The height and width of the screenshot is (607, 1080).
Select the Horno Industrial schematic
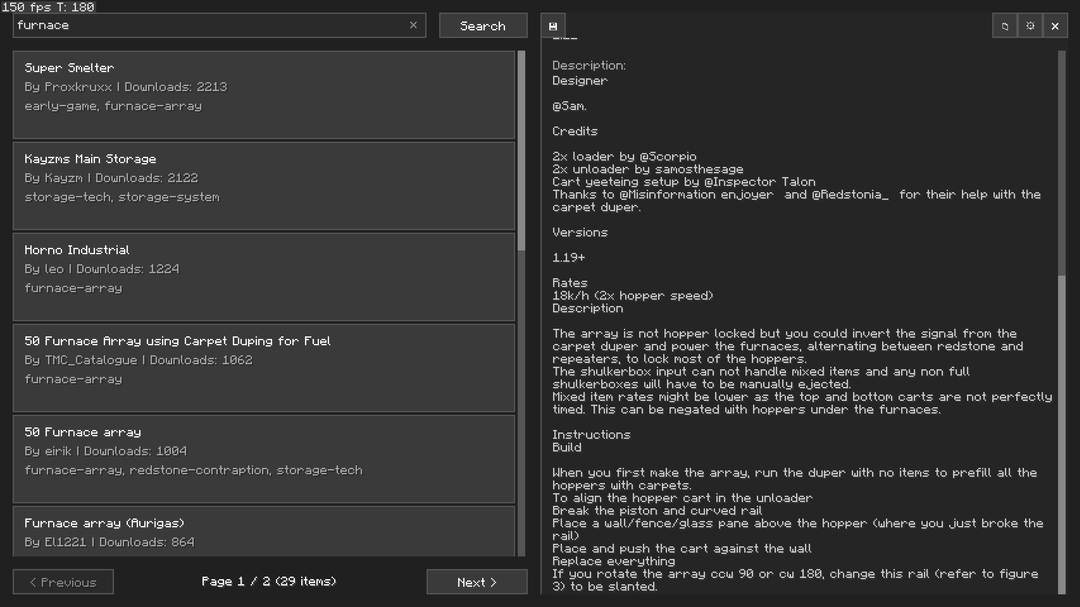point(263,276)
